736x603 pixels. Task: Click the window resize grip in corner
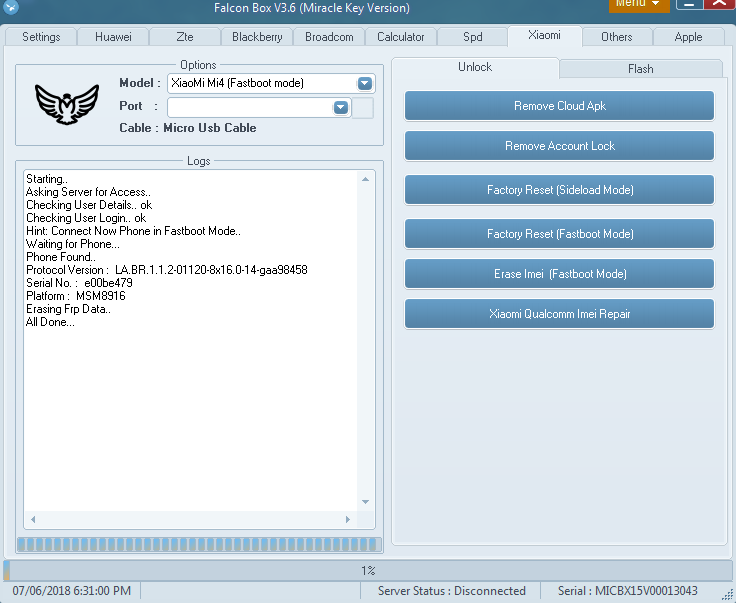[728, 595]
